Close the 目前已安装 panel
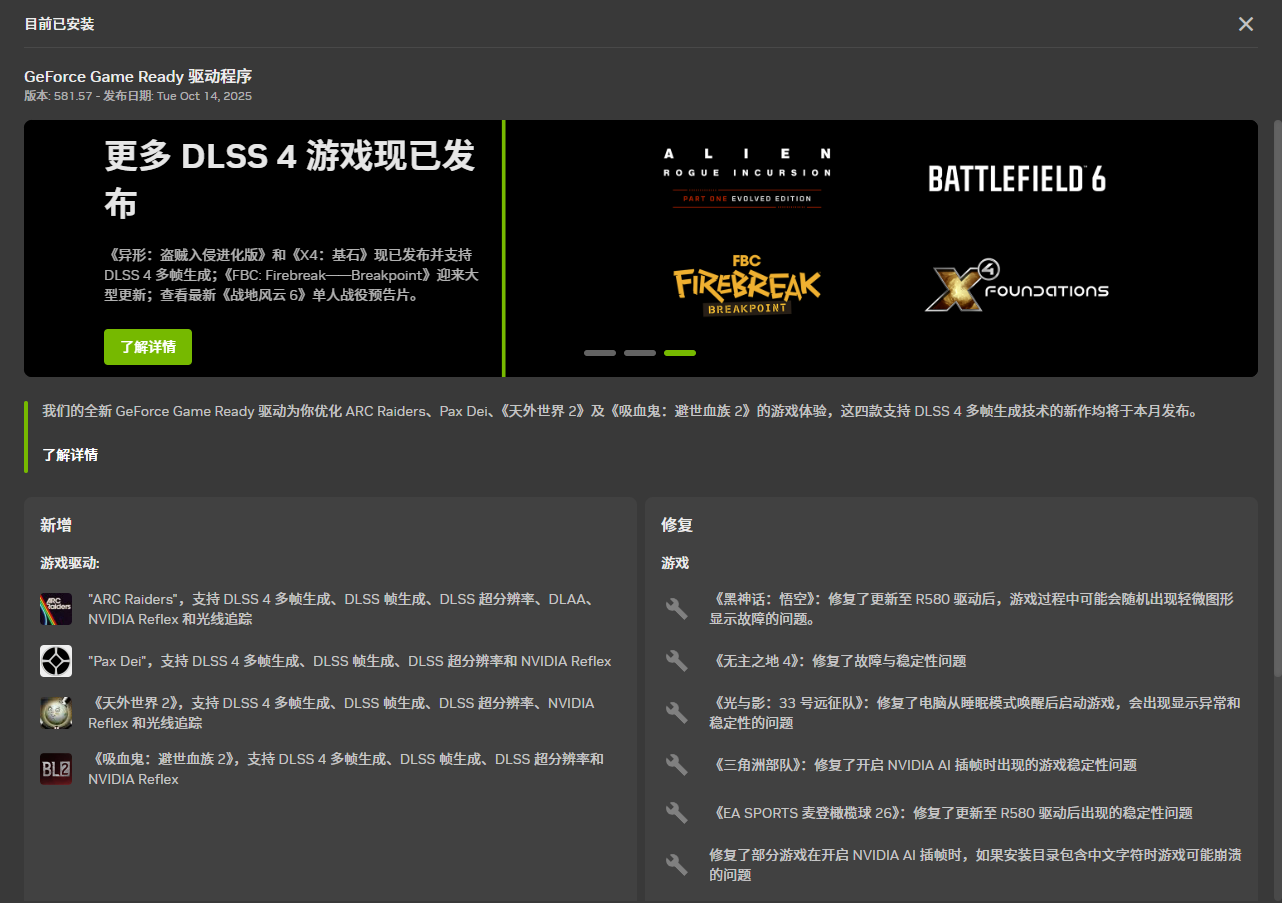The image size is (1282, 903). (1246, 24)
